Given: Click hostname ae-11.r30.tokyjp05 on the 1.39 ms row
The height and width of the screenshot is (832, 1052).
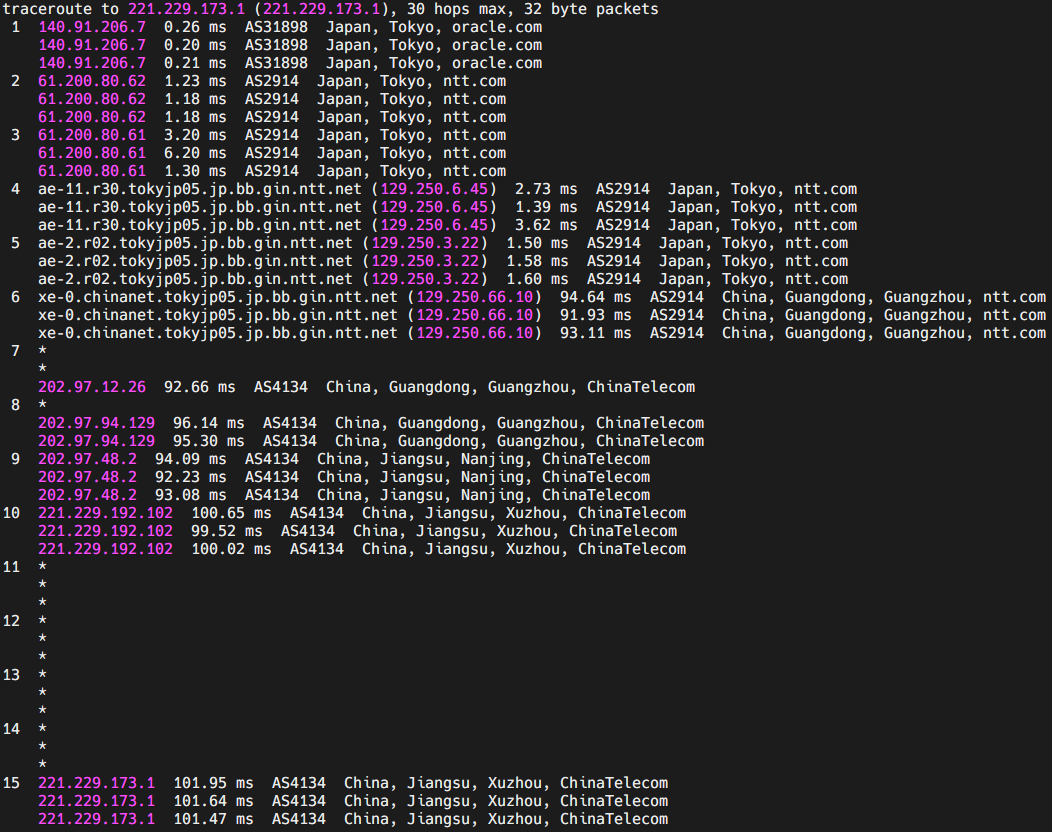Looking at the screenshot, I should (x=200, y=207).
